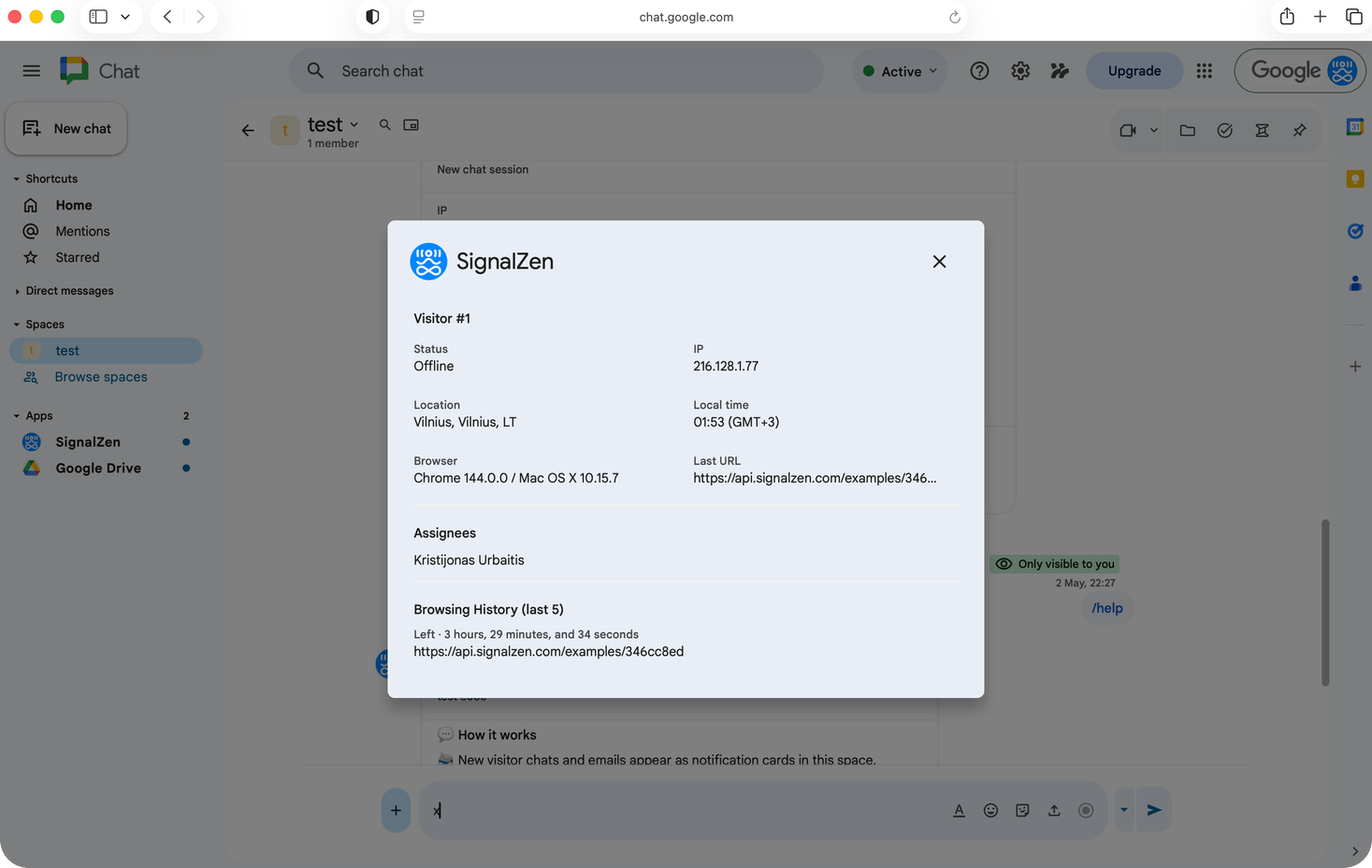Click Safari privacy shield icon

pos(372,17)
